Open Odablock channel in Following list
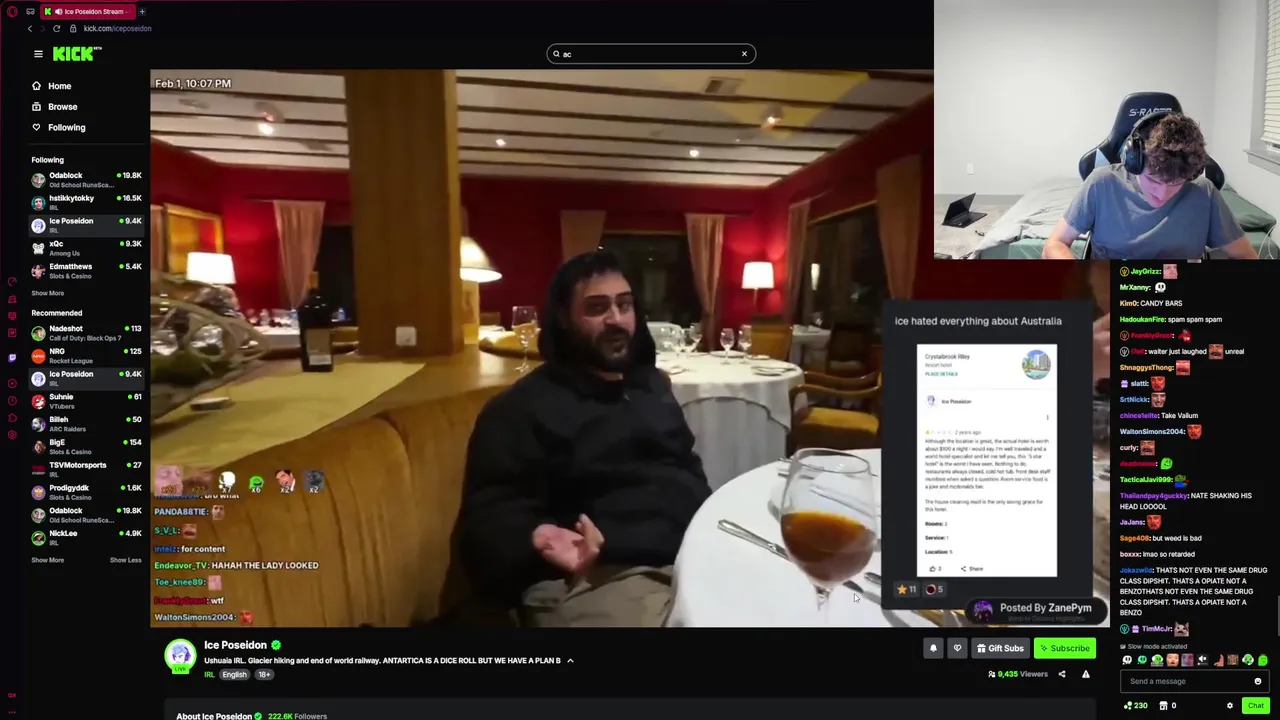Screen dimensions: 1280x720 (86, 180)
